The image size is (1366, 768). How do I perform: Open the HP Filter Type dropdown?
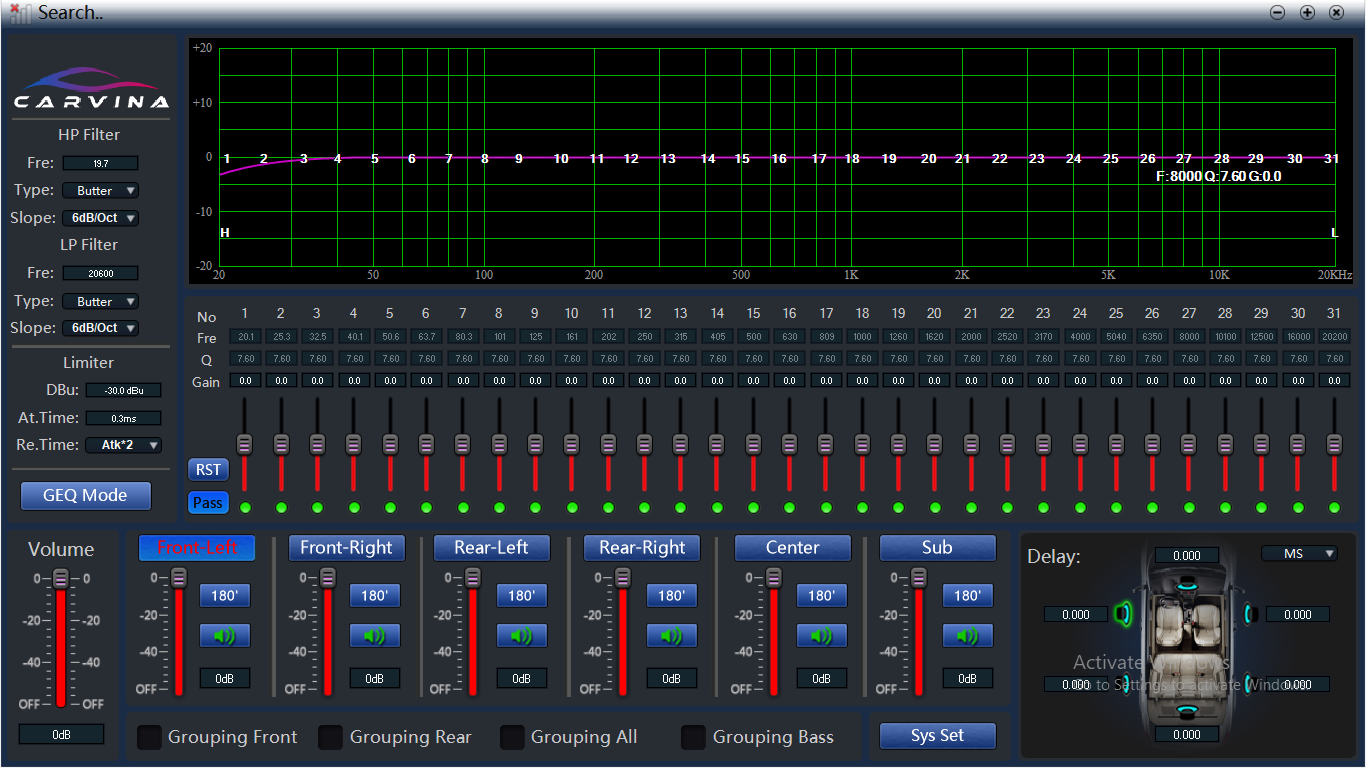pos(100,190)
